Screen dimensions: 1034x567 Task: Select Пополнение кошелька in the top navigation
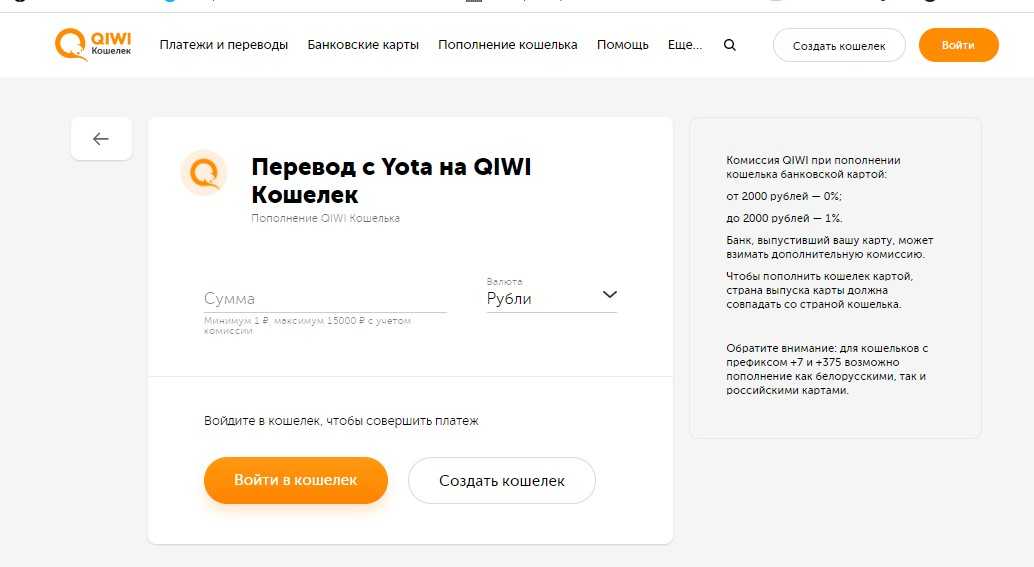[508, 45]
